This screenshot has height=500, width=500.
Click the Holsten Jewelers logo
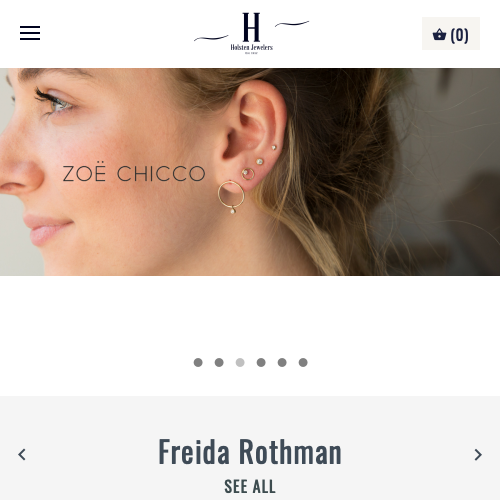pos(251,33)
